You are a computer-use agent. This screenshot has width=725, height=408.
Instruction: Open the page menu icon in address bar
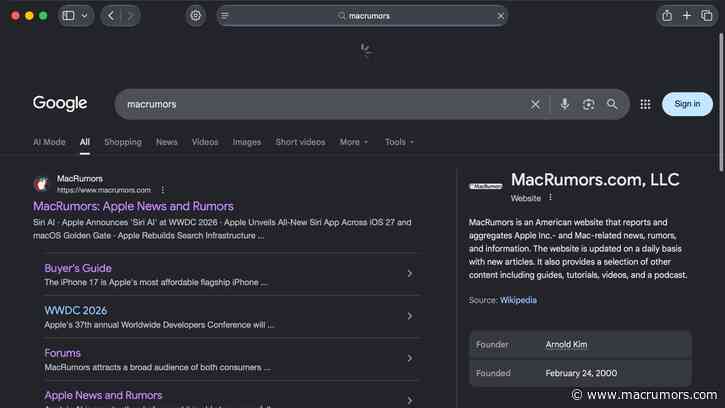click(x=225, y=16)
